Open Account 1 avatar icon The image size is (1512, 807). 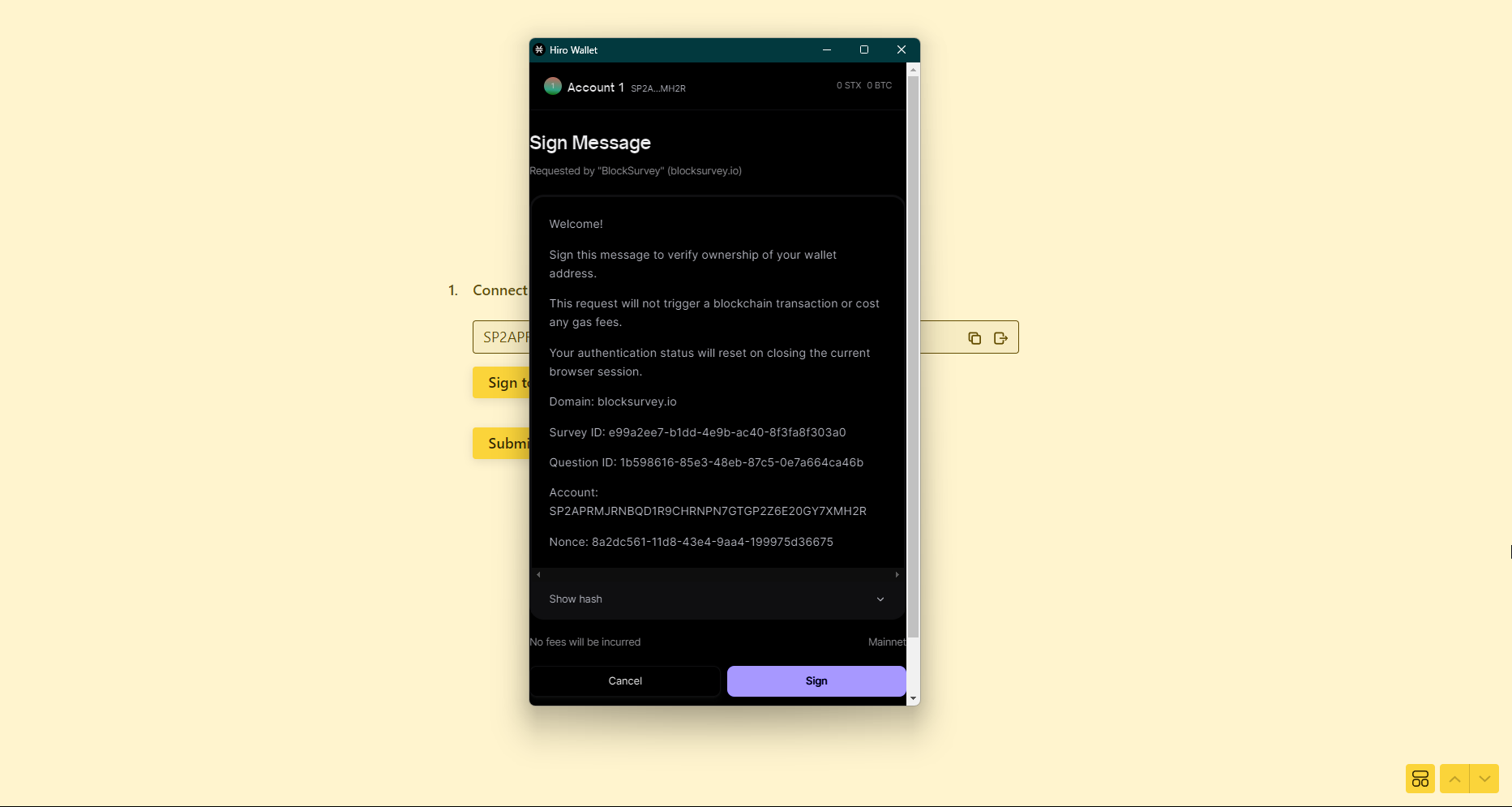[x=553, y=86]
